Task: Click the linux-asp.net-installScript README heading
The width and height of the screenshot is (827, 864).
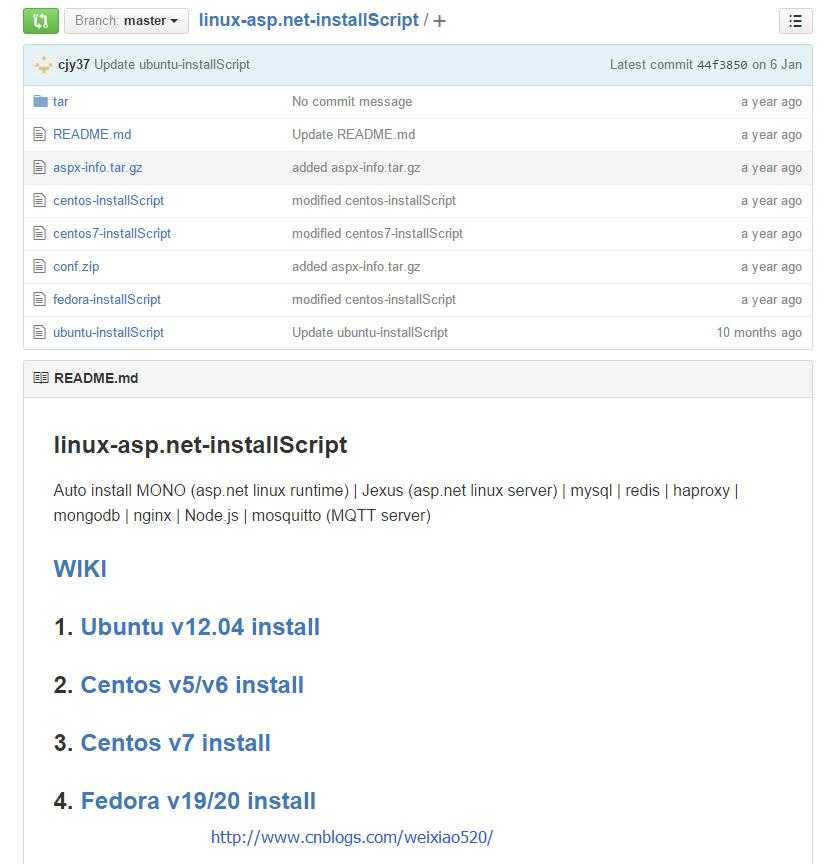Action: [x=201, y=445]
